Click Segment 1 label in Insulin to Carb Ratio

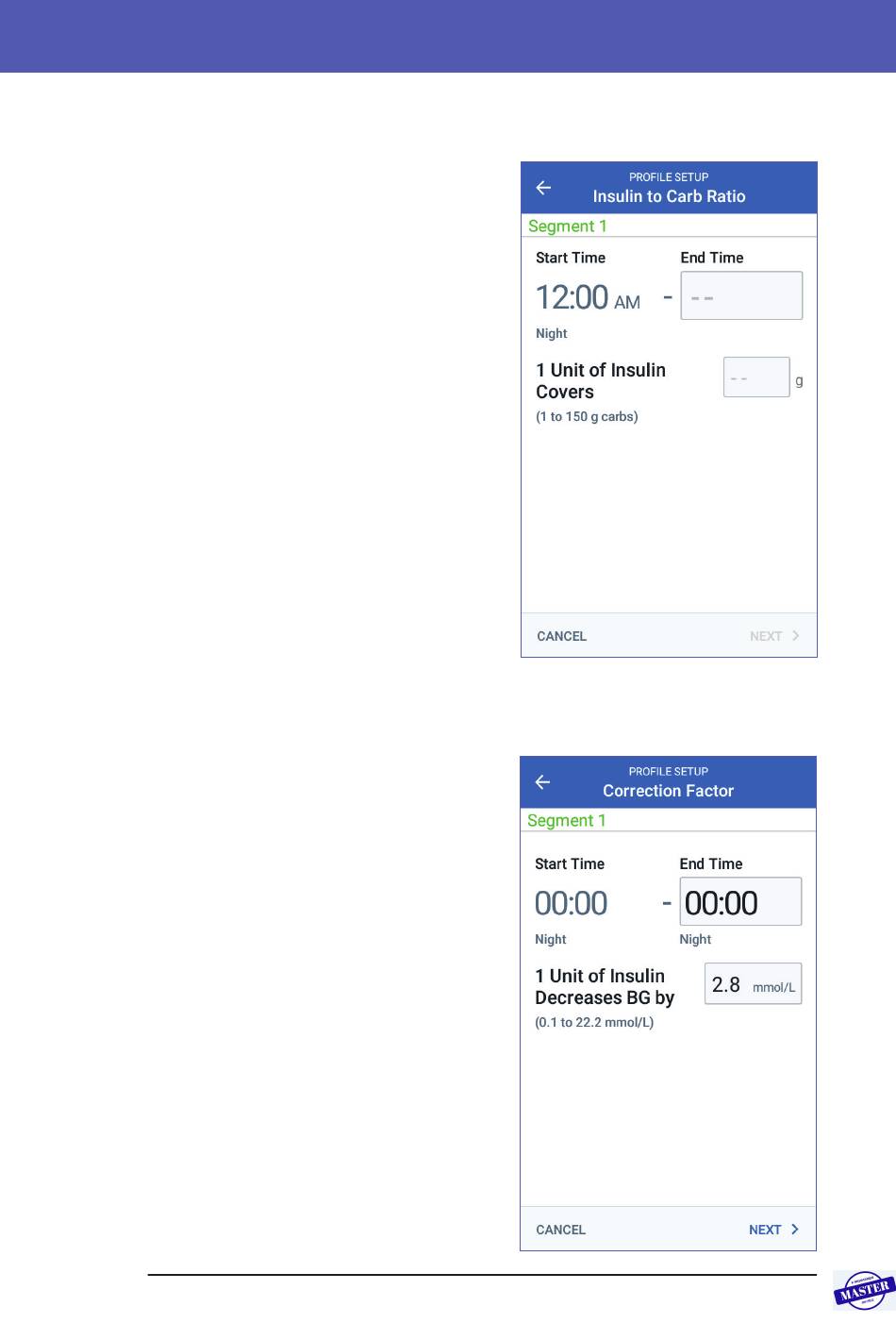coord(568,226)
